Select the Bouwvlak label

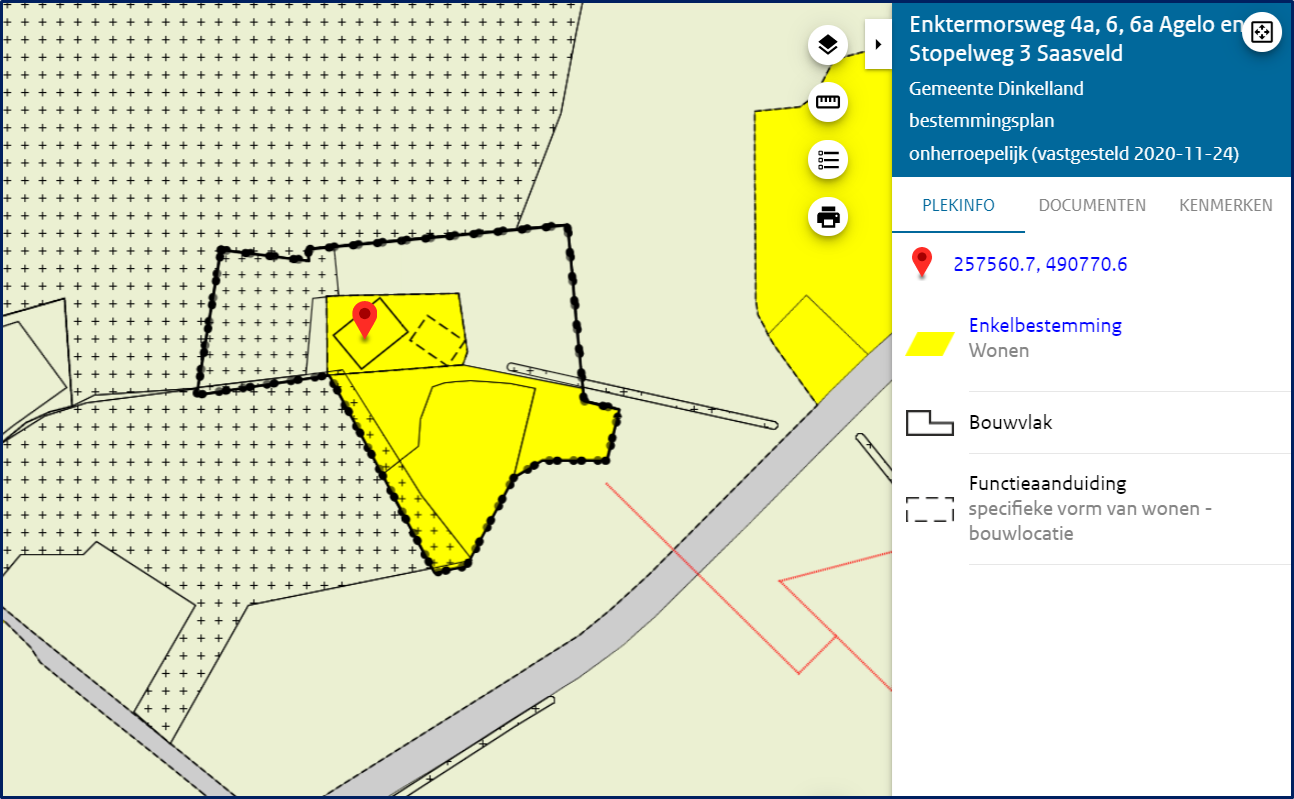1010,423
